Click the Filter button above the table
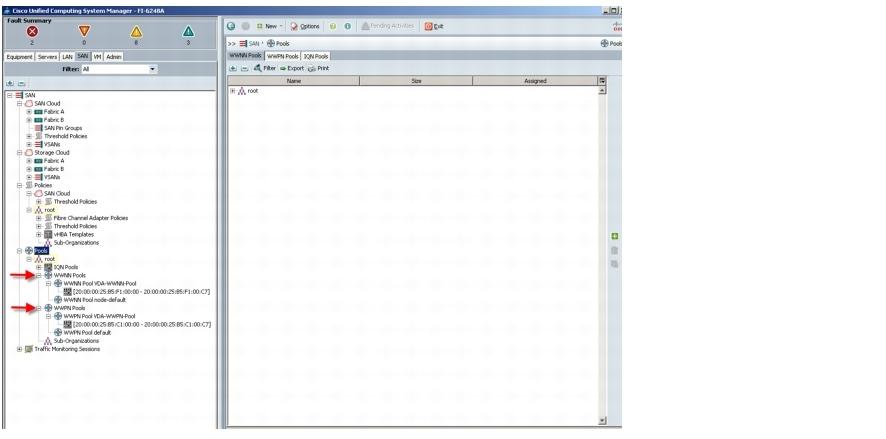This screenshot has width=886, height=439. (264, 68)
